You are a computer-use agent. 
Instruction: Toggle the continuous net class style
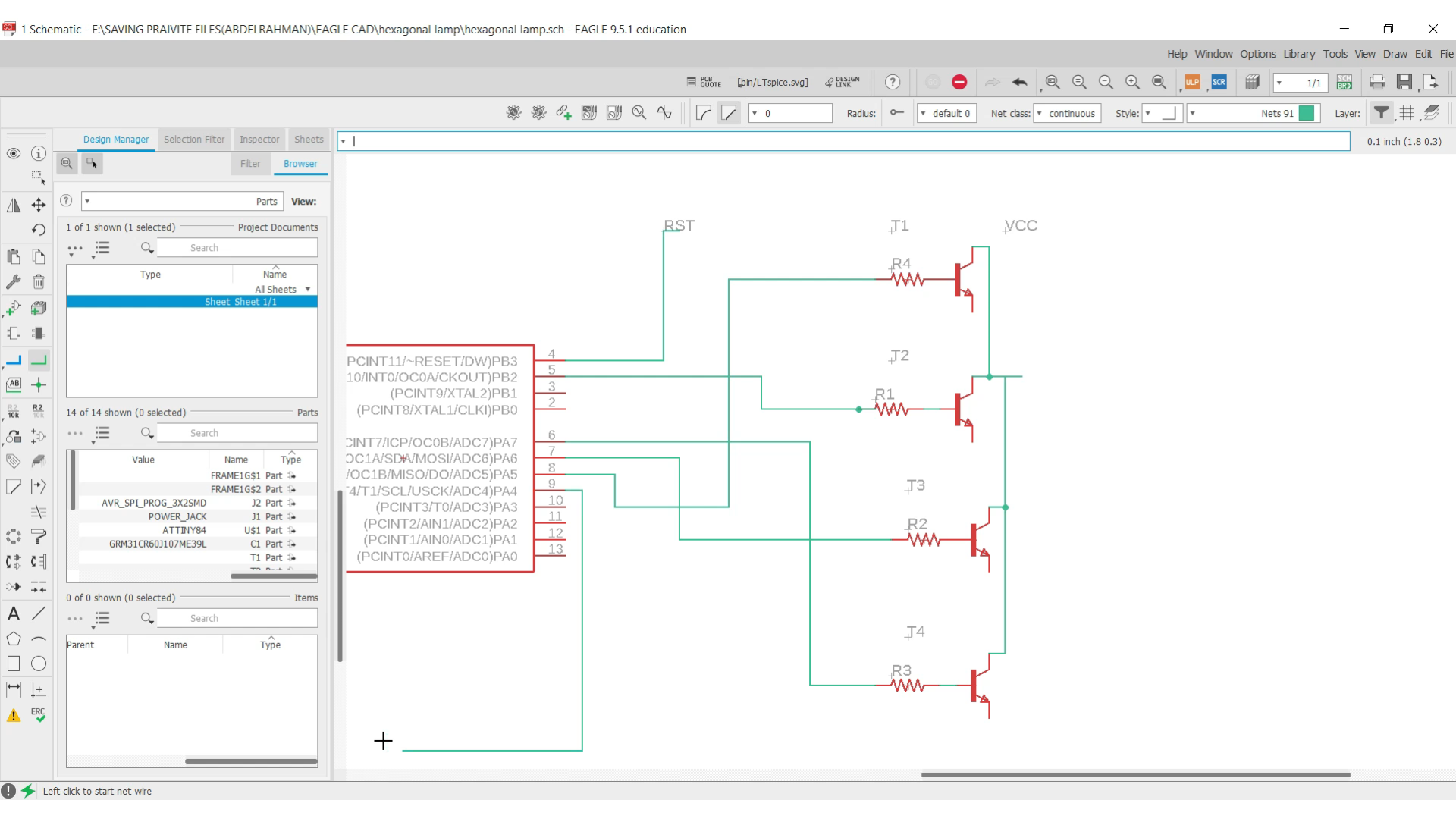point(1066,113)
